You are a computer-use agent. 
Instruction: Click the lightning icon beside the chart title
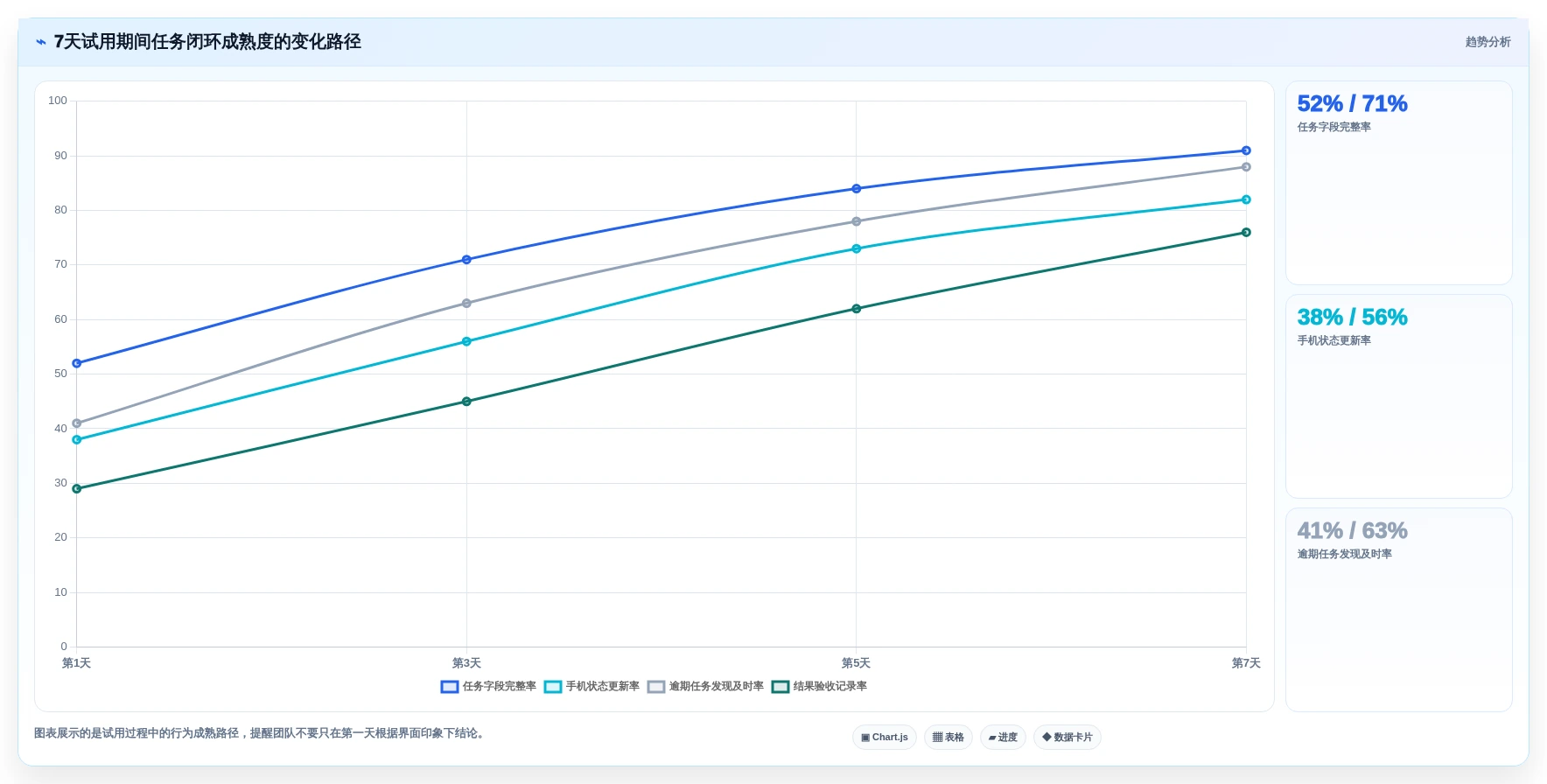tap(40, 42)
